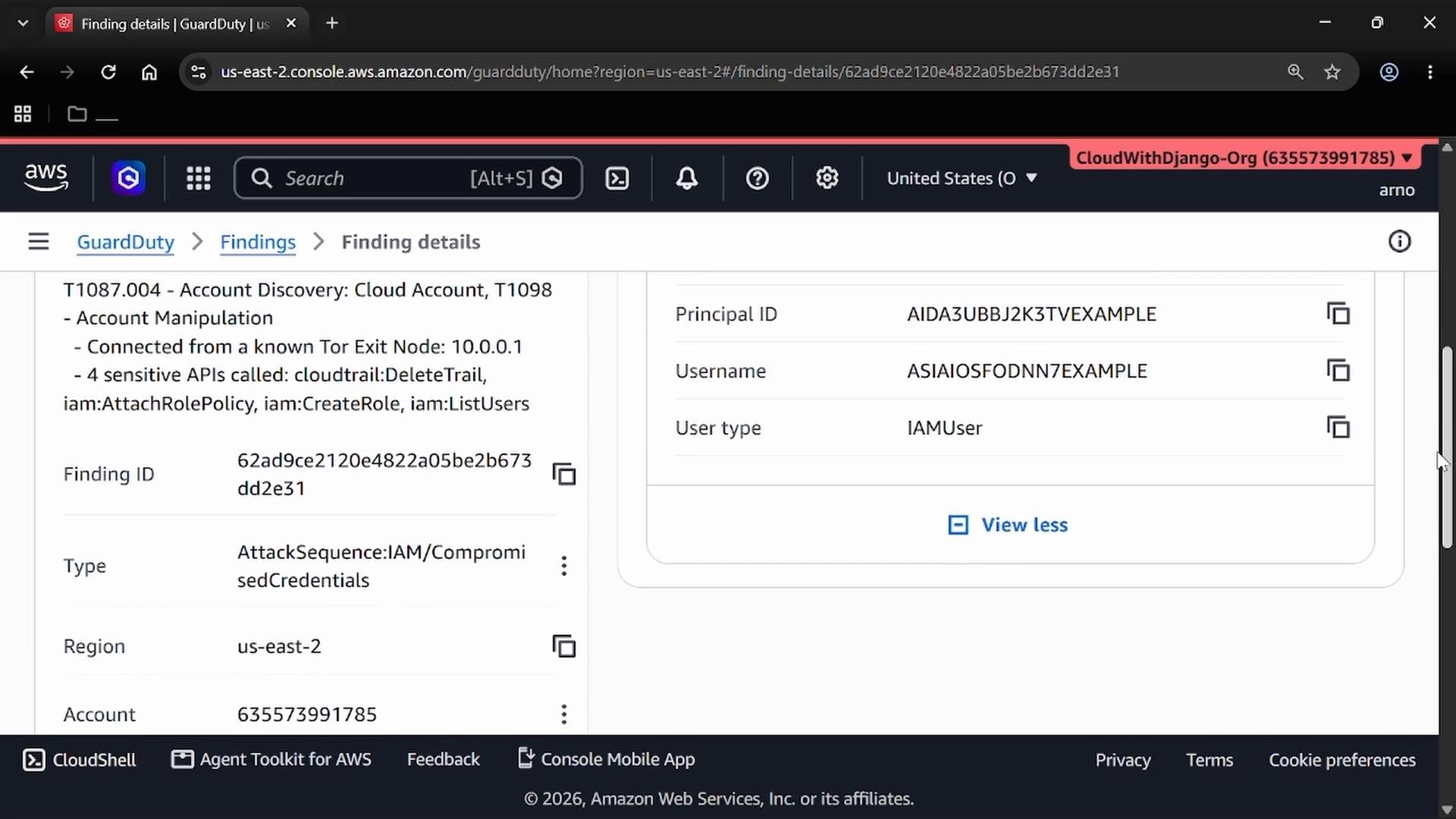This screenshot has height=819, width=1456.
Task: Open the browser zoom indicator
Action: tap(1295, 72)
